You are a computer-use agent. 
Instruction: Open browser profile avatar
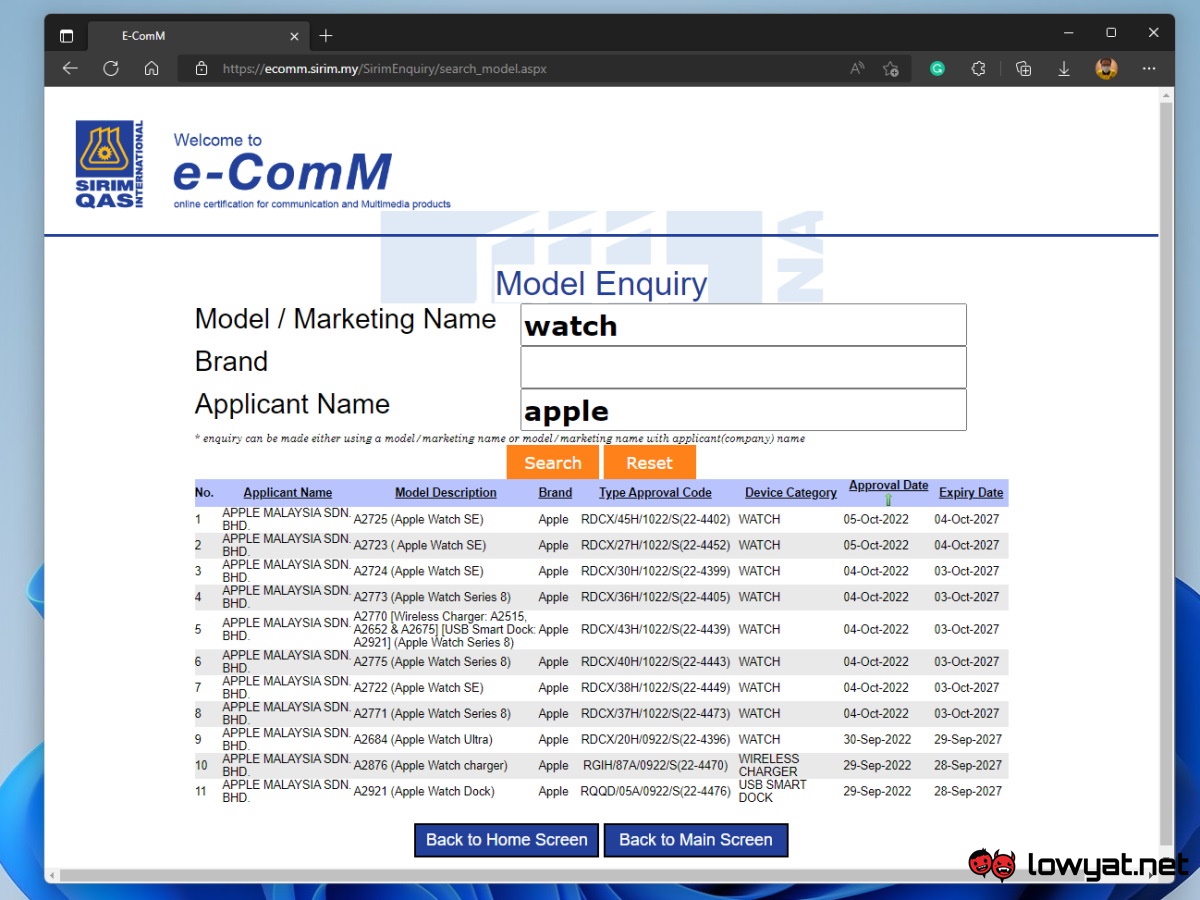click(x=1106, y=69)
